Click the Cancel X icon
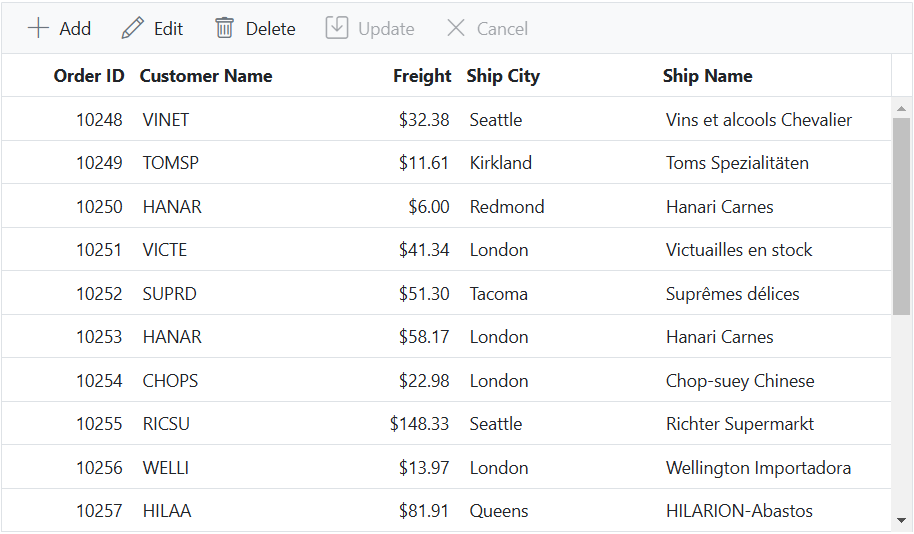The width and height of the screenshot is (914, 534). [x=456, y=28]
